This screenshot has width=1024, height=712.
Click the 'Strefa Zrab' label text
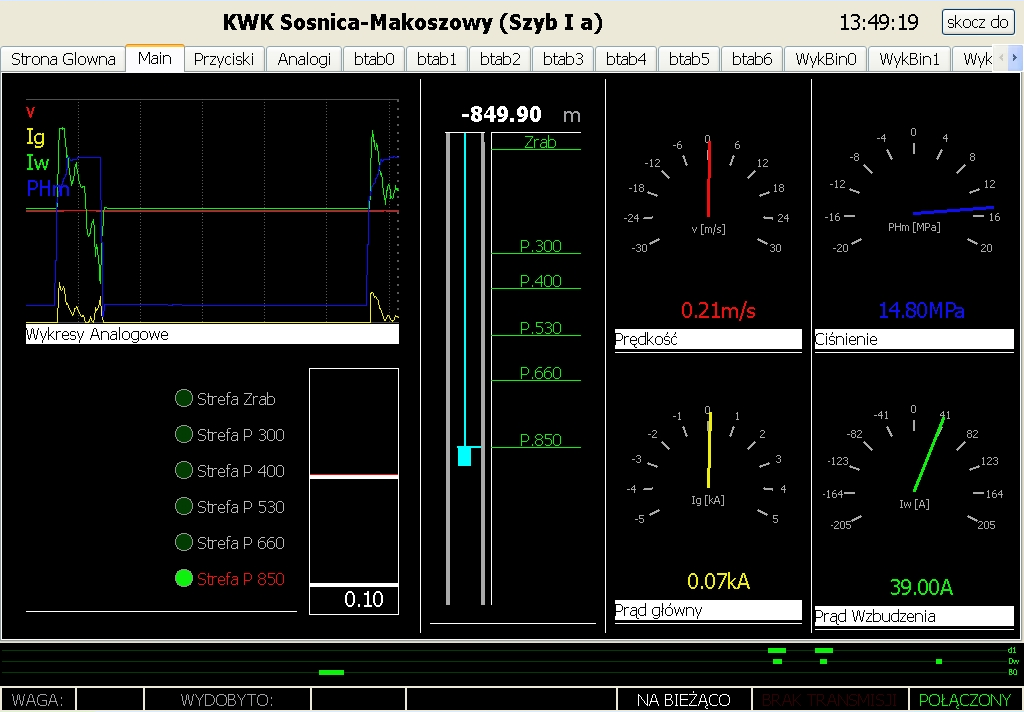coord(236,399)
